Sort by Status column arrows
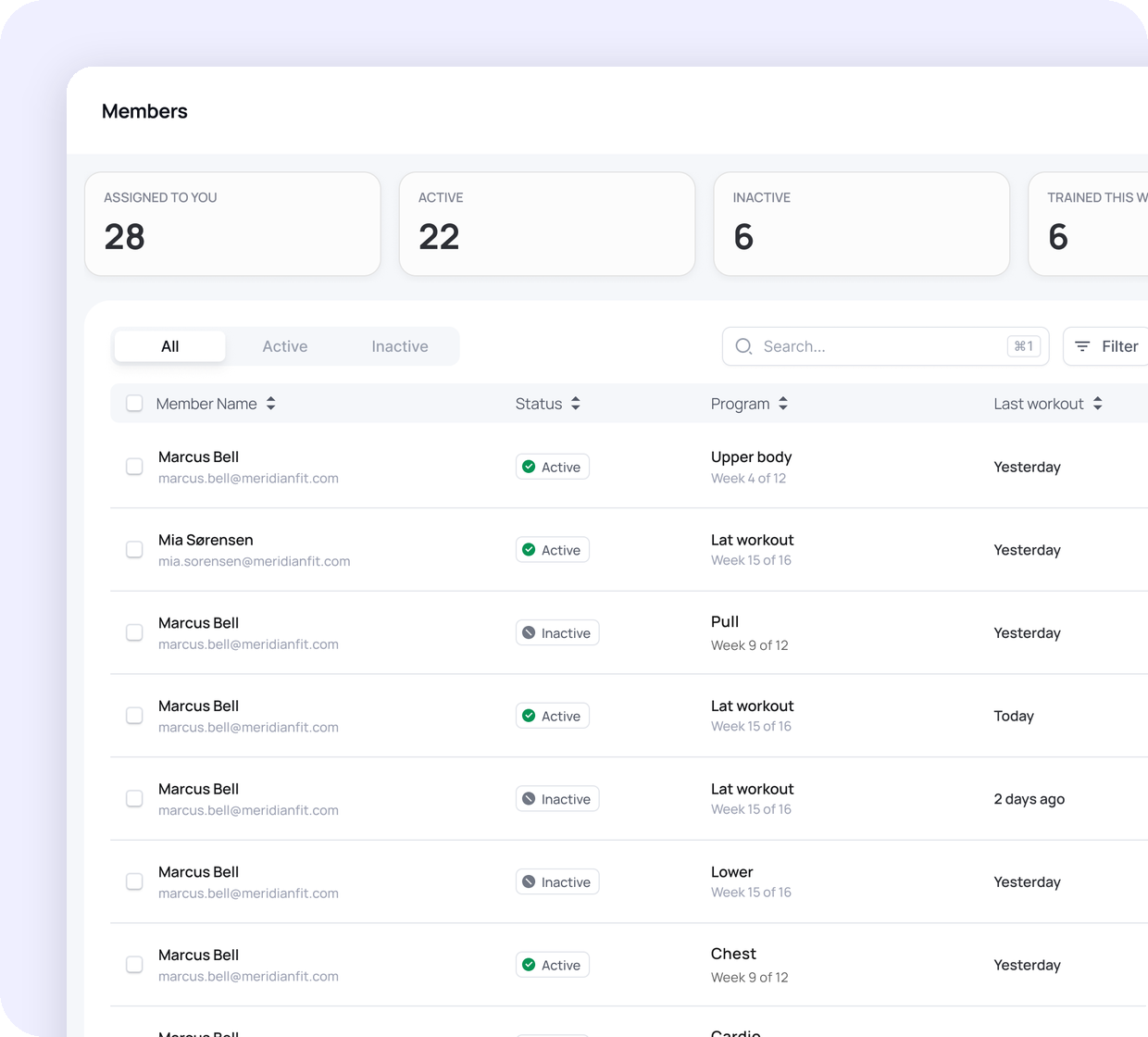This screenshot has height=1037, width=1148. click(576, 404)
